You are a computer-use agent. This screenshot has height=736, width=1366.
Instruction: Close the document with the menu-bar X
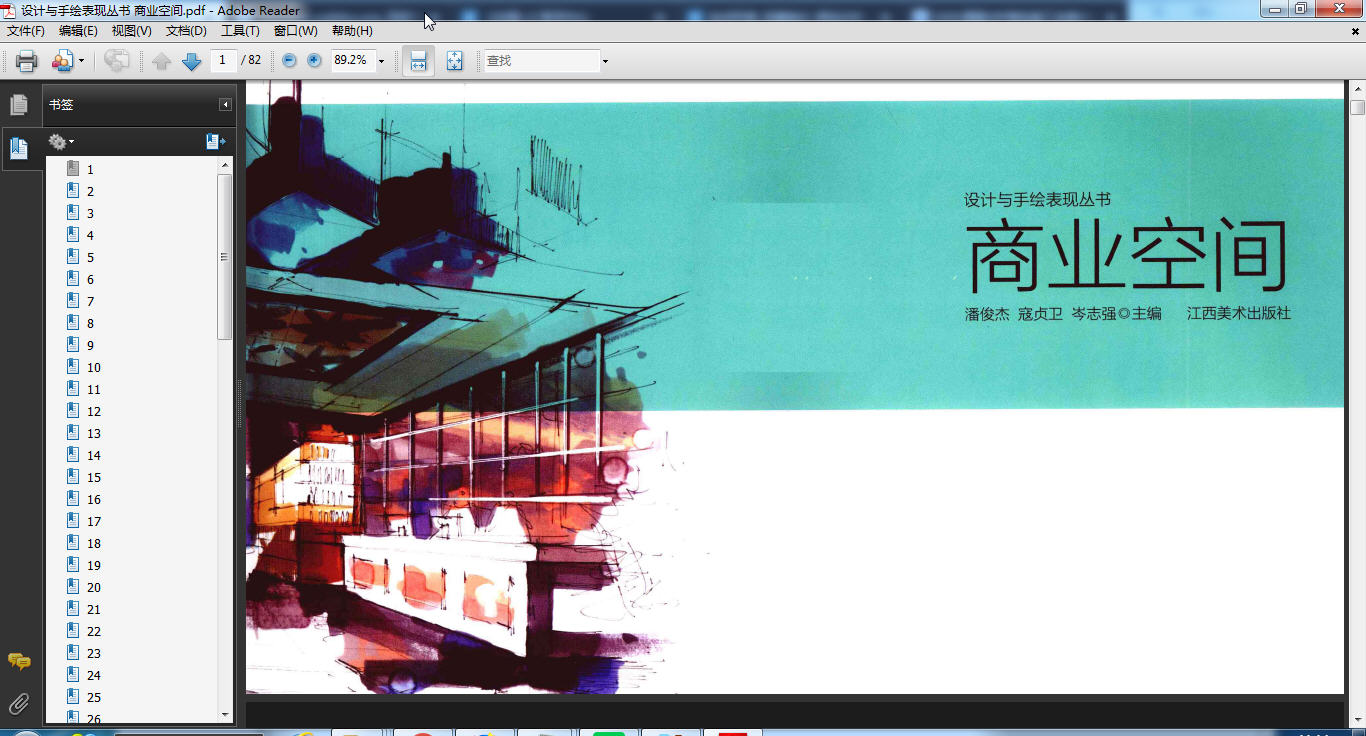tap(1355, 31)
